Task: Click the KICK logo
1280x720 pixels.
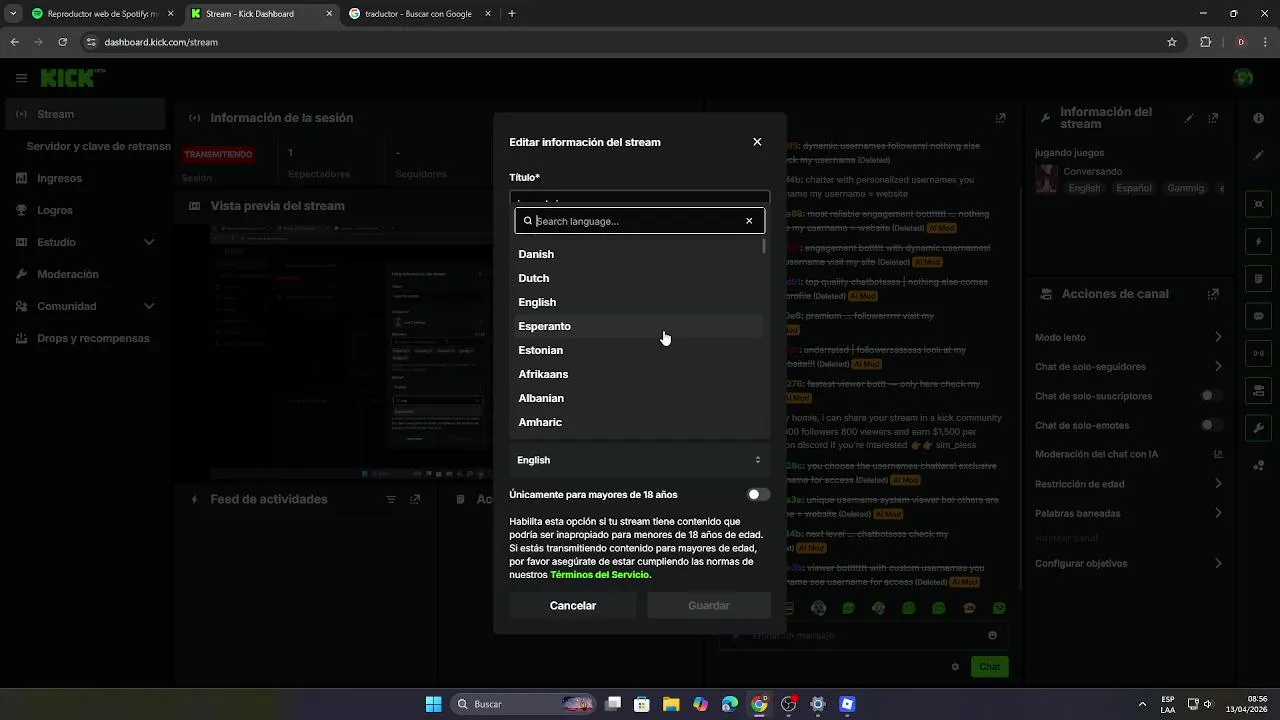Action: 72,77
